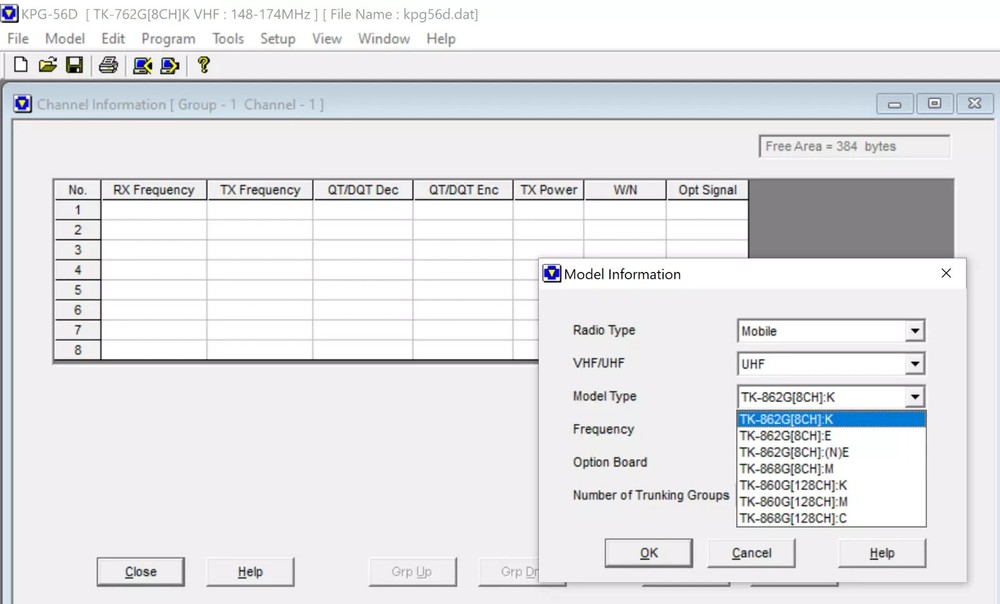Click the New file toolbar icon
The height and width of the screenshot is (604, 1000).
tap(20, 65)
